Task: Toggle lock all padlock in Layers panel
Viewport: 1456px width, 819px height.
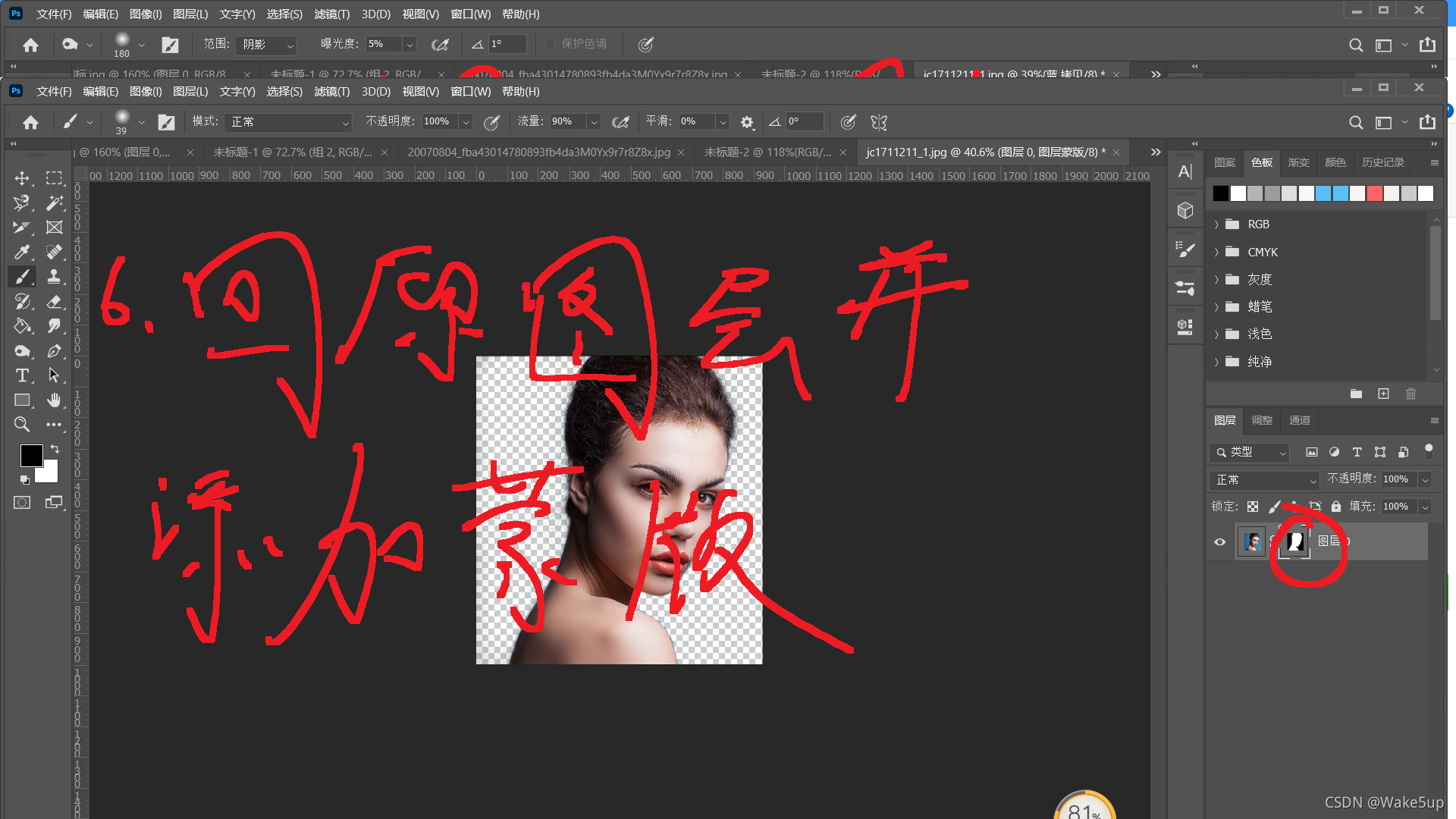Action: 1336,507
